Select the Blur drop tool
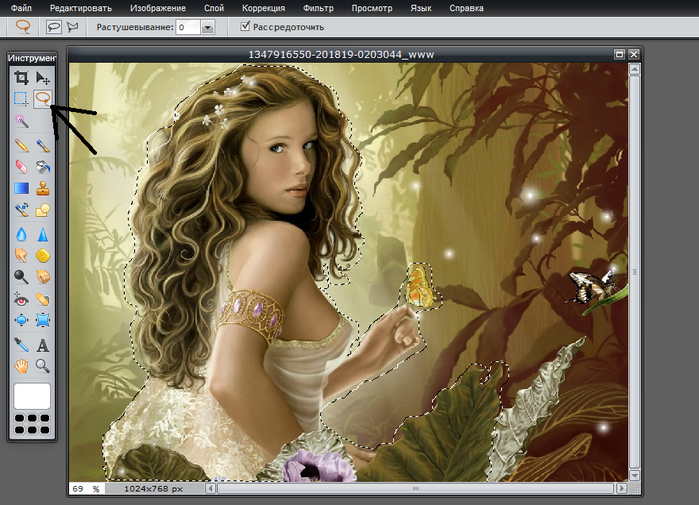Viewport: 699px width, 505px height. 21,234
